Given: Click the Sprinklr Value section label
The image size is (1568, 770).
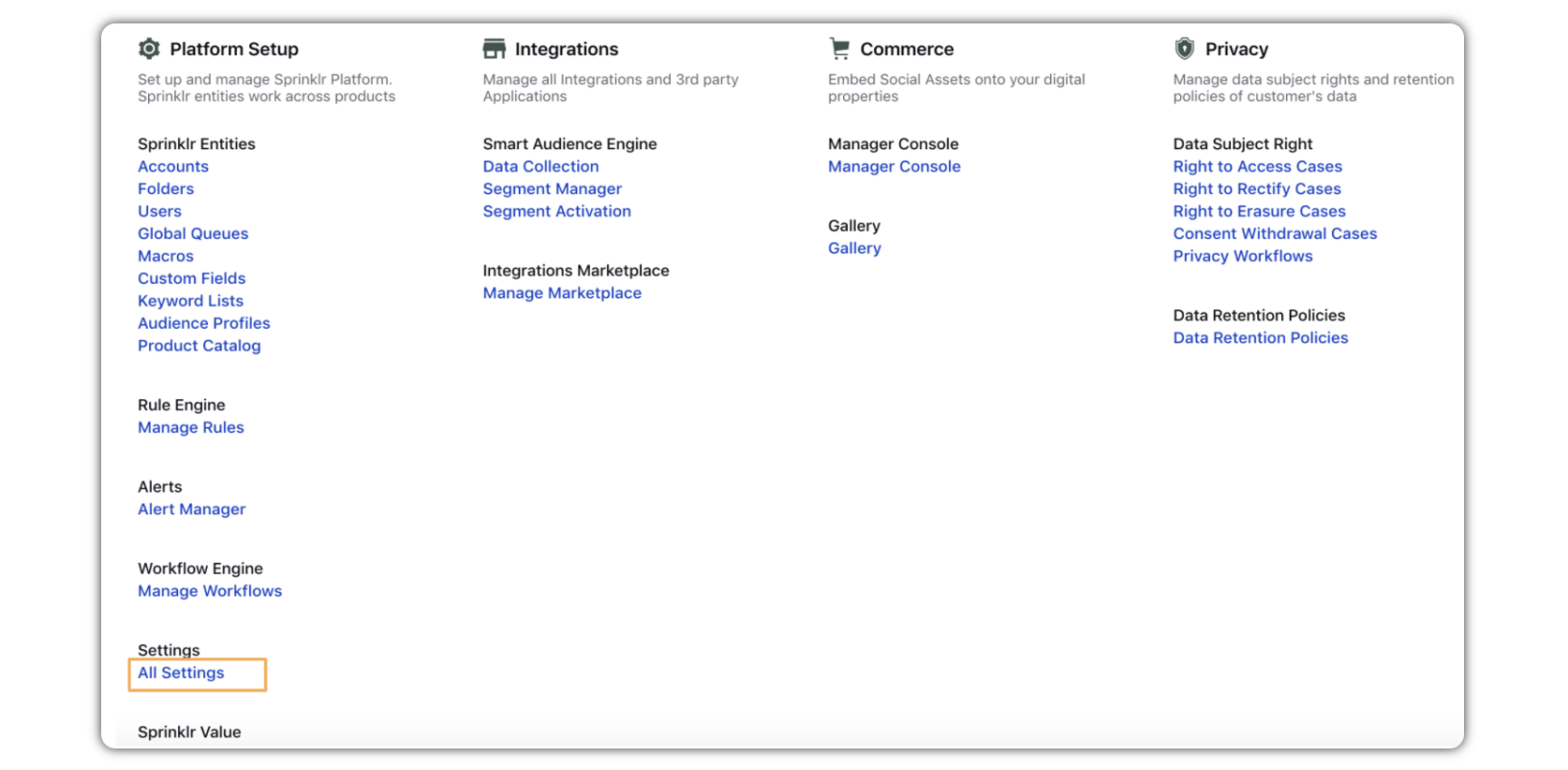Looking at the screenshot, I should point(189,733).
